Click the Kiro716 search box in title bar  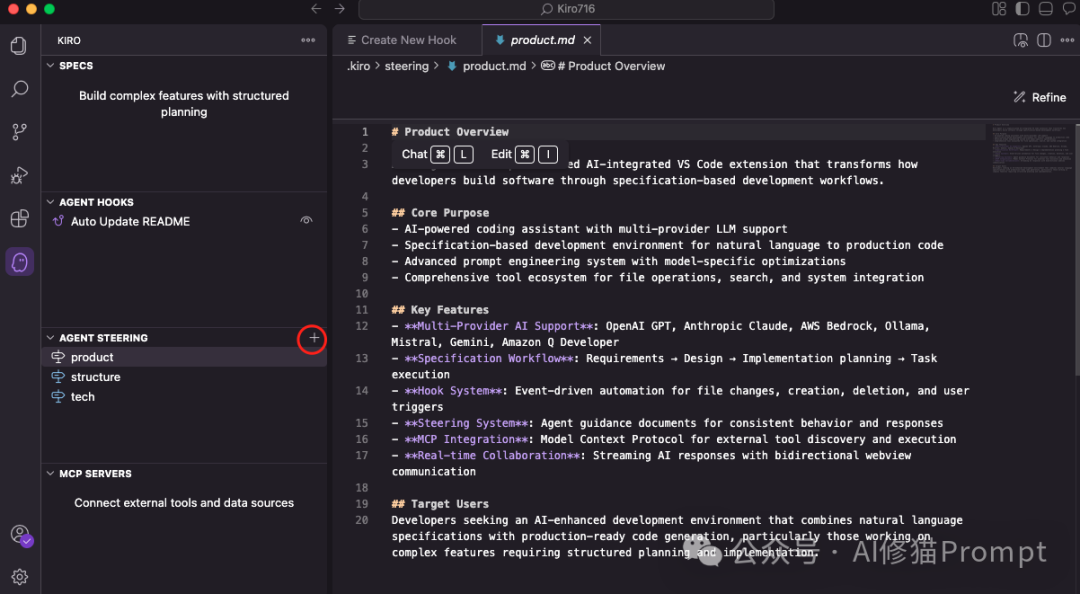coord(566,9)
